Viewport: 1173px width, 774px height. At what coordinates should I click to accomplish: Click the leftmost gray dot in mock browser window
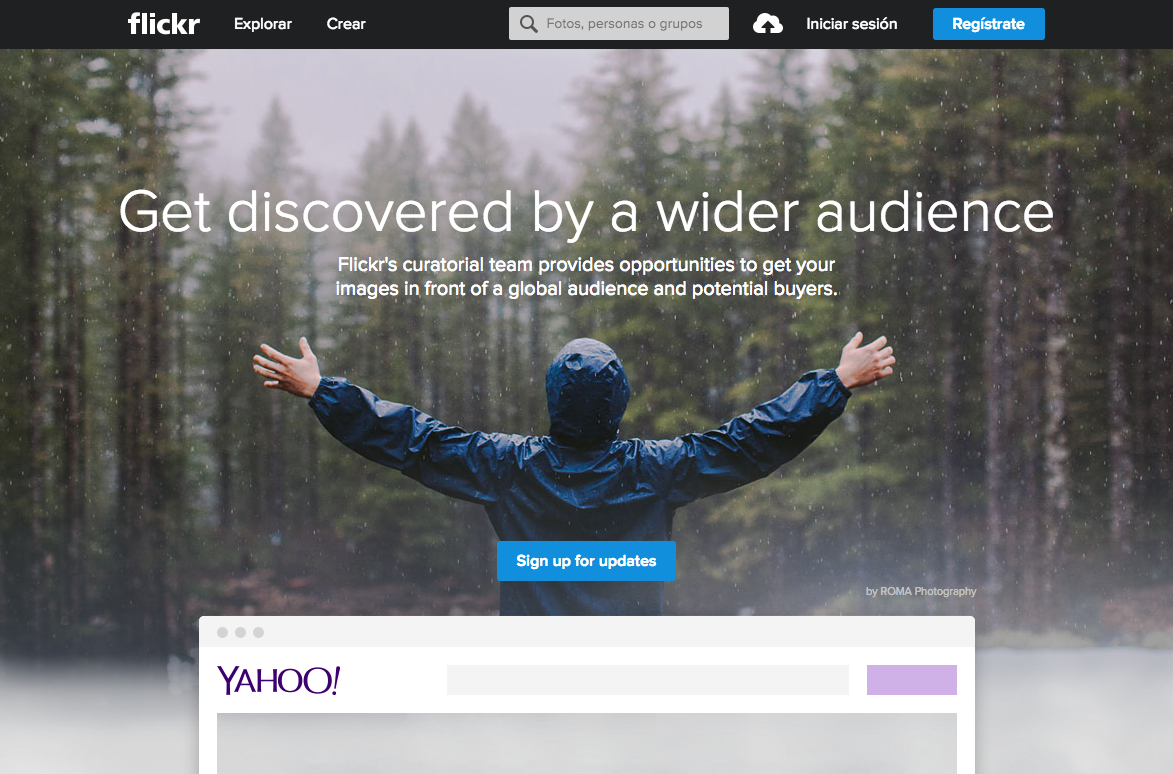pyautogui.click(x=222, y=633)
